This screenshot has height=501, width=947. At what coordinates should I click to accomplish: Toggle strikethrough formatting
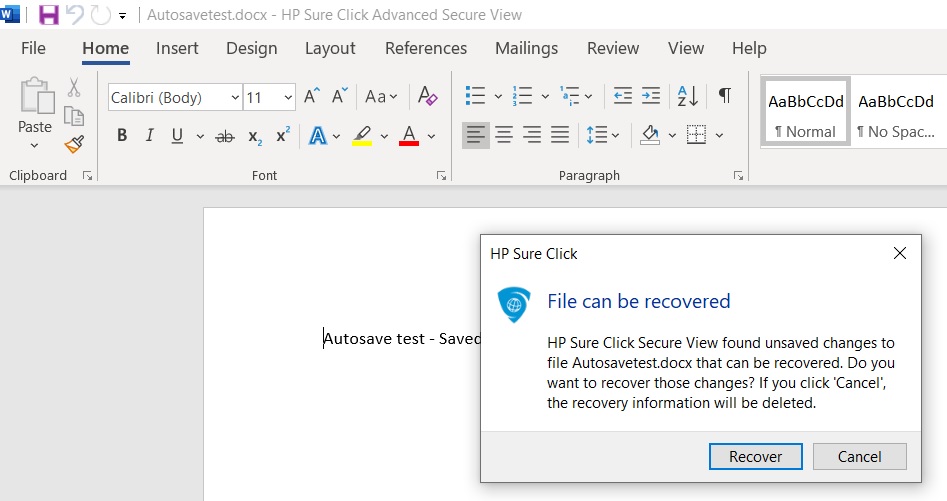(225, 136)
